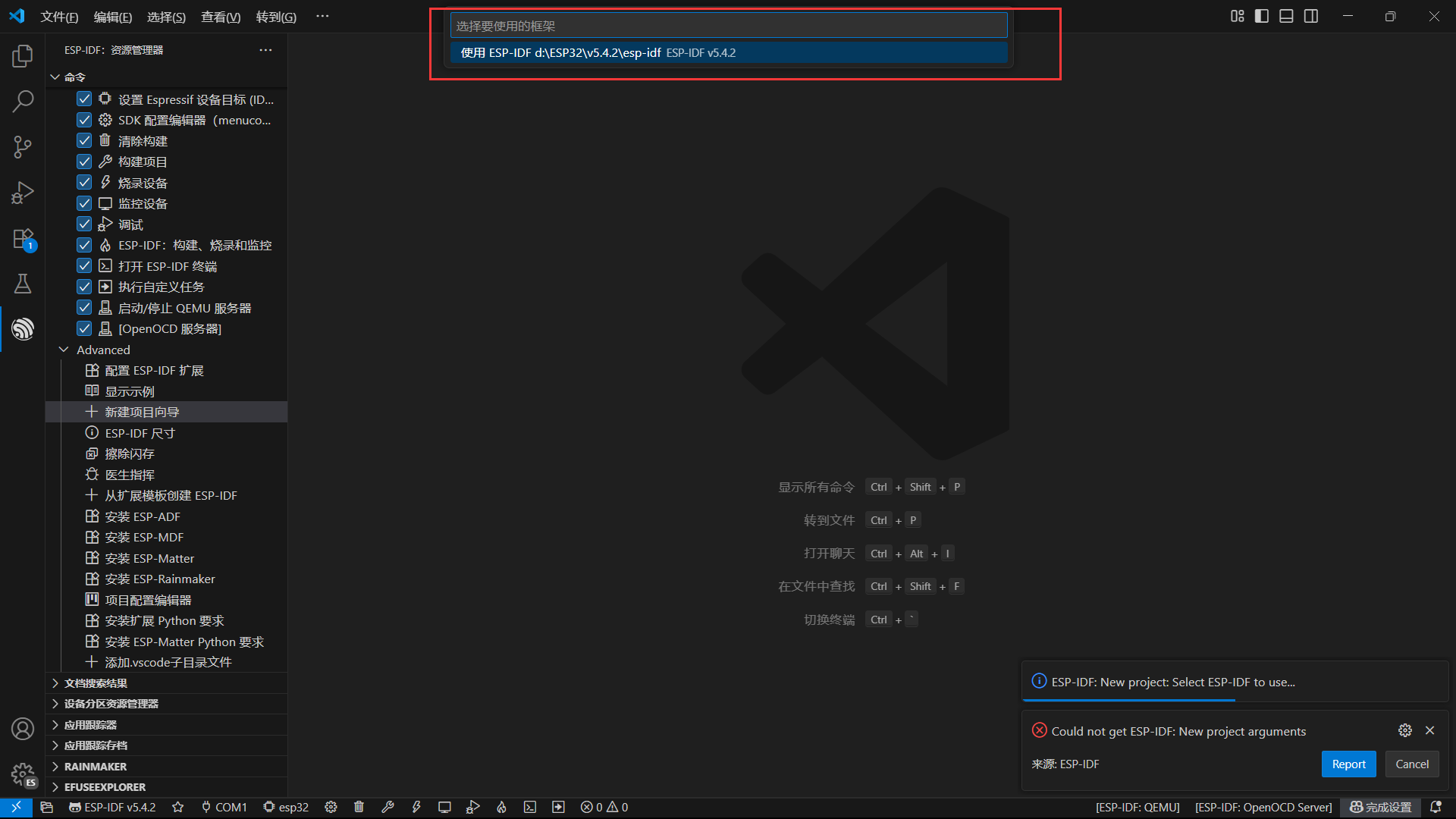Open sidebar more actions ellipsis menu
Image resolution: width=1456 pixels, height=819 pixels.
[265, 50]
